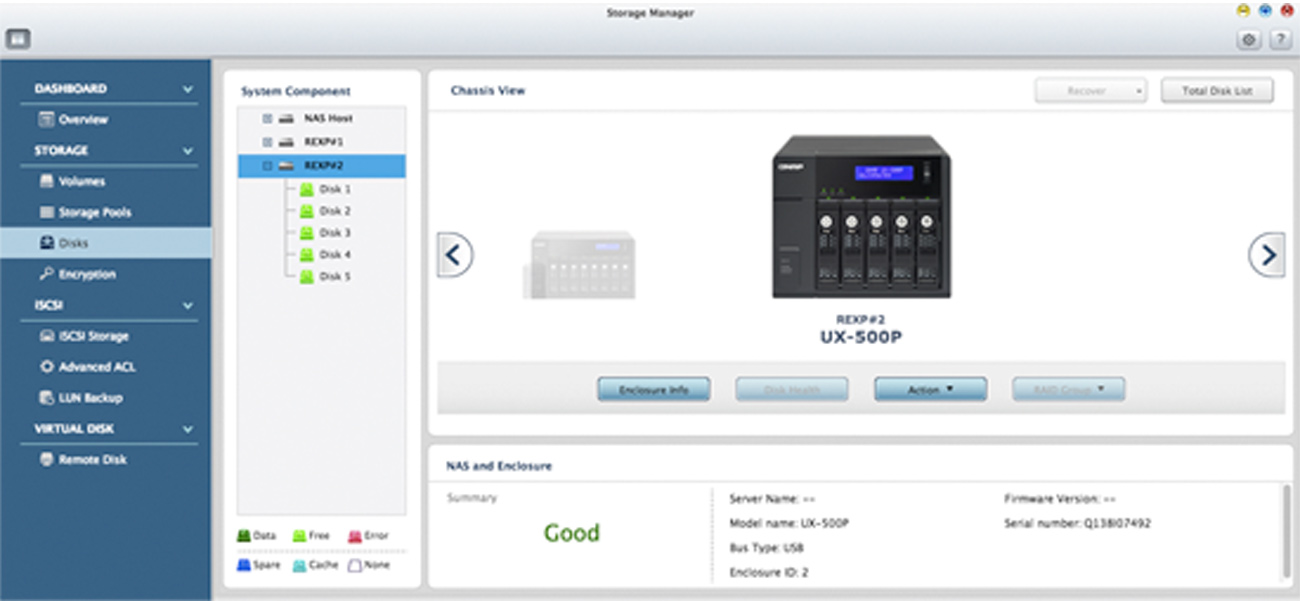
Task: Collapse the ISCSI section chevron
Action: 188,305
